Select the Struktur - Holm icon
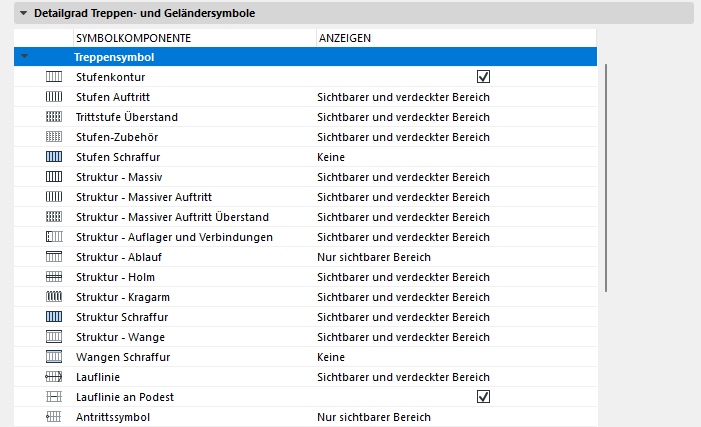This screenshot has height=427, width=701. click(x=54, y=277)
